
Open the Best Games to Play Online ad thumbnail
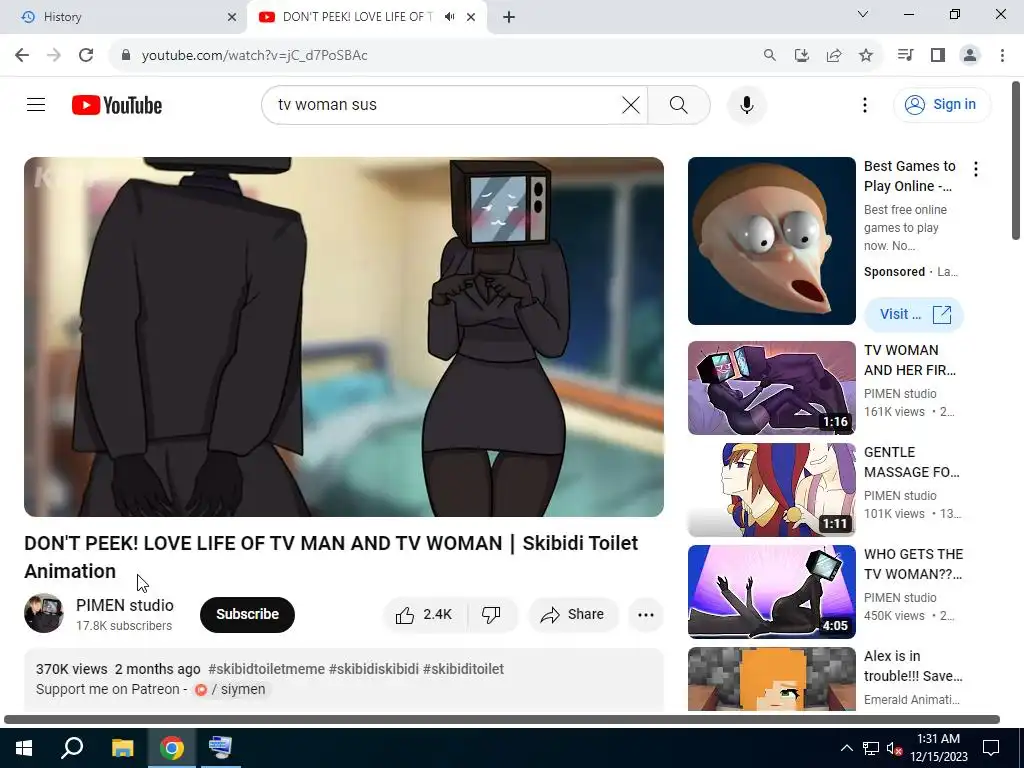point(772,241)
